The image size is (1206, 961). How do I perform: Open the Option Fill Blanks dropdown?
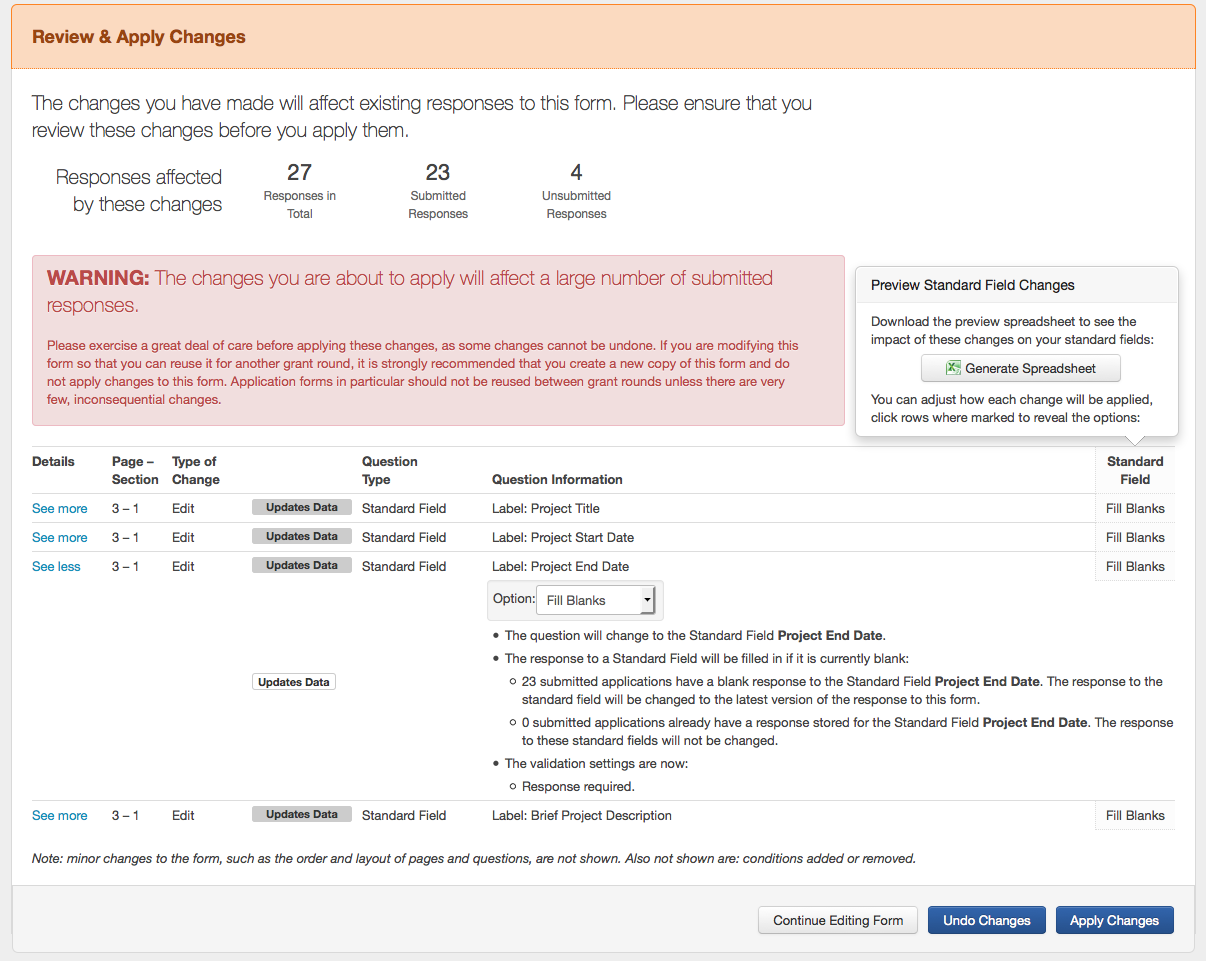596,600
